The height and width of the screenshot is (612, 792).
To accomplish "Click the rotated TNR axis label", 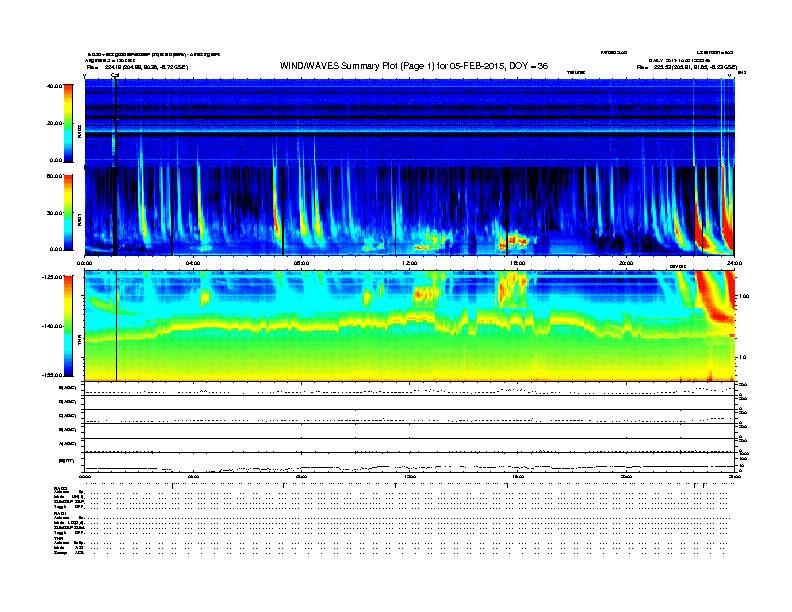I will tap(79, 340).
